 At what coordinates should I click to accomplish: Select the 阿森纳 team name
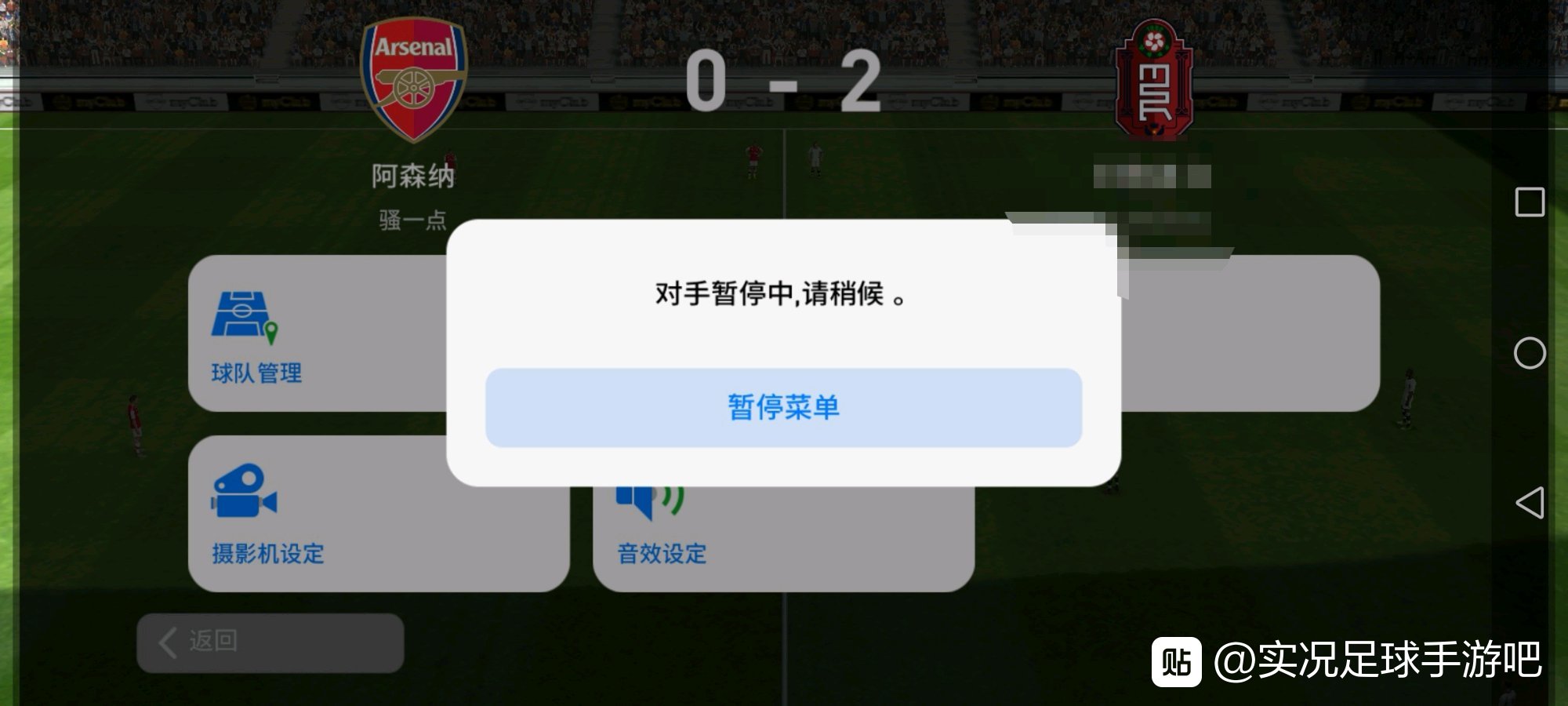pyautogui.click(x=413, y=176)
